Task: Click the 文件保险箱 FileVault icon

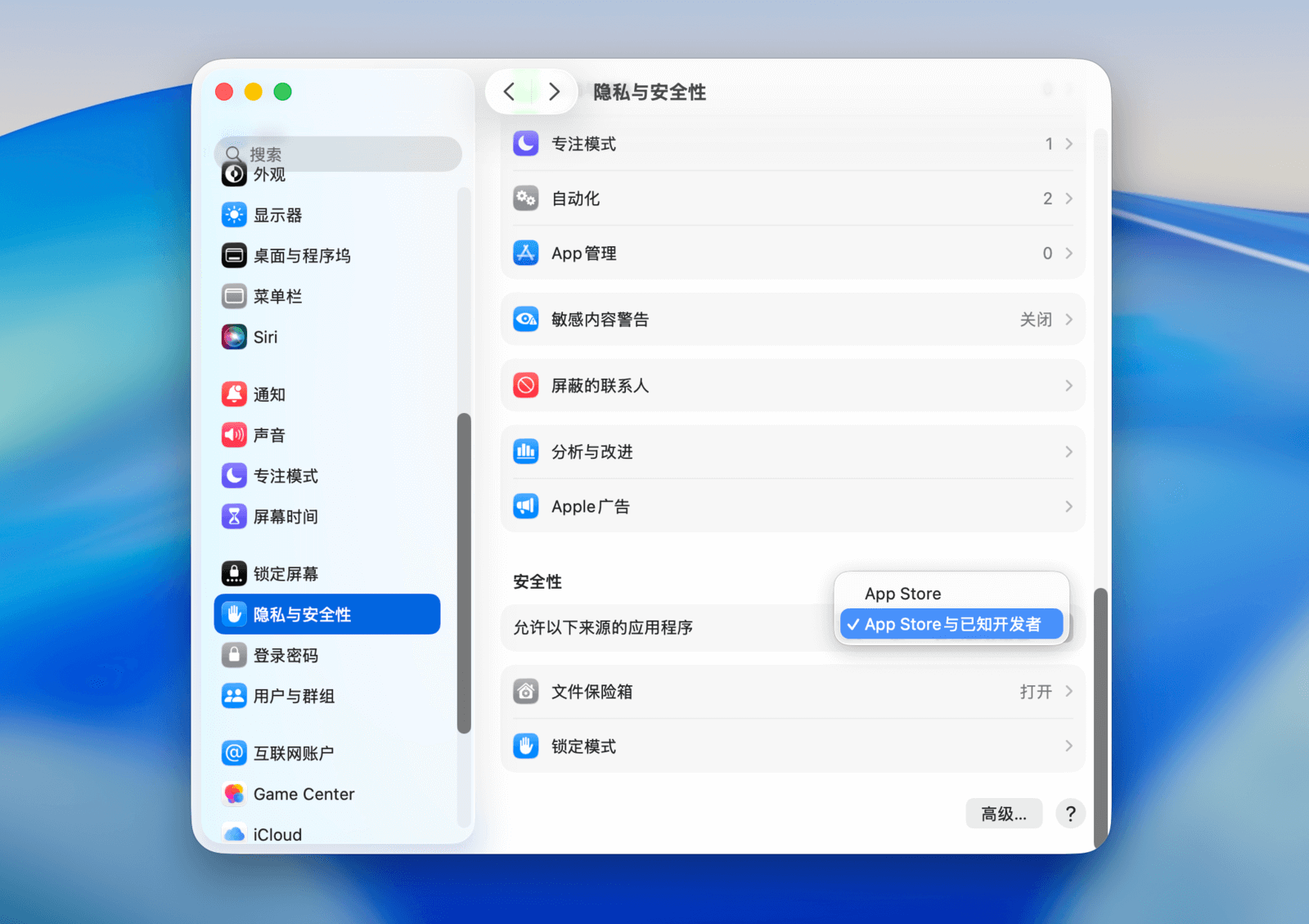Action: coord(525,692)
